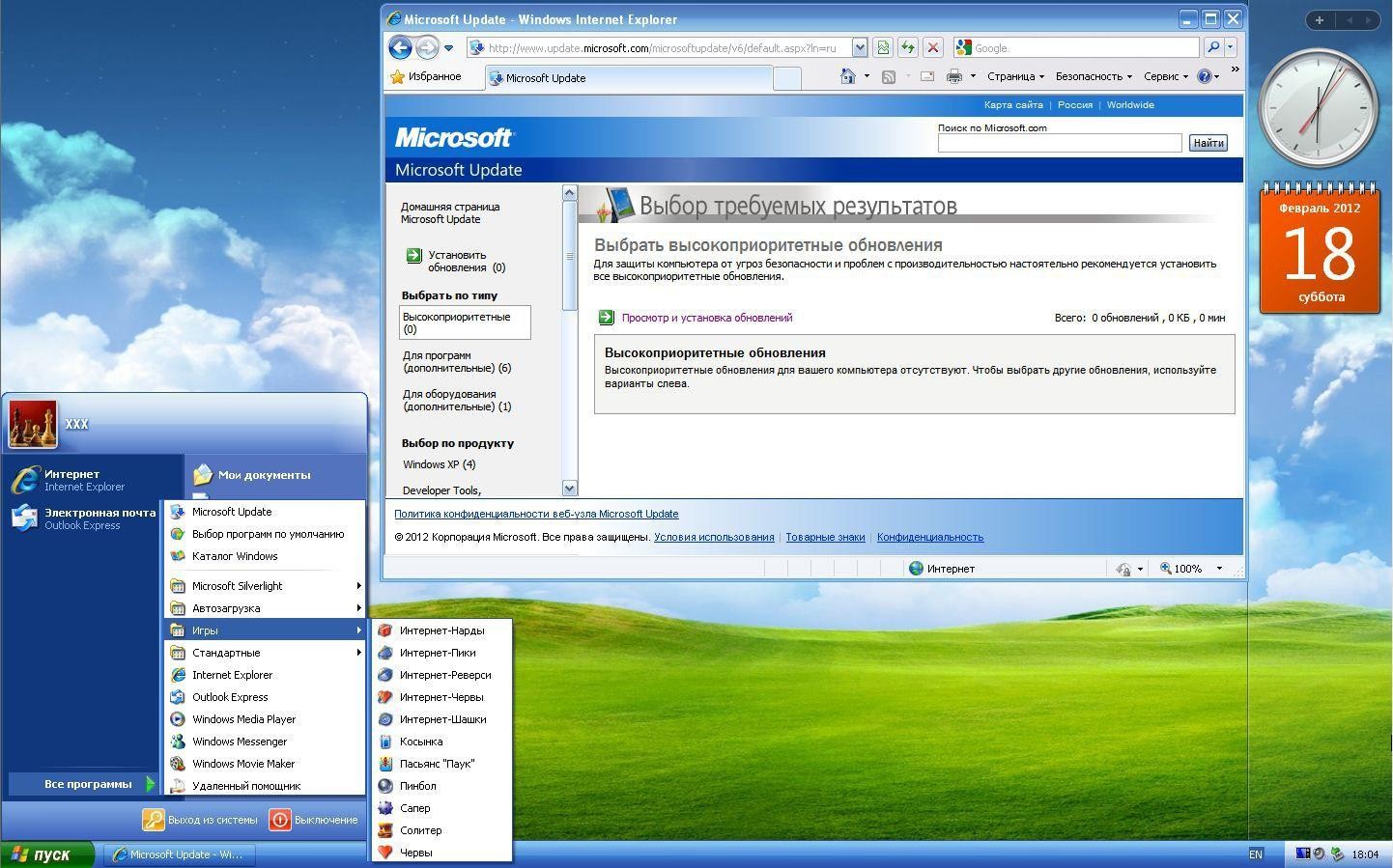Click the Выключение shut down button
Screen dimensions: 1393x868
(x=313, y=820)
